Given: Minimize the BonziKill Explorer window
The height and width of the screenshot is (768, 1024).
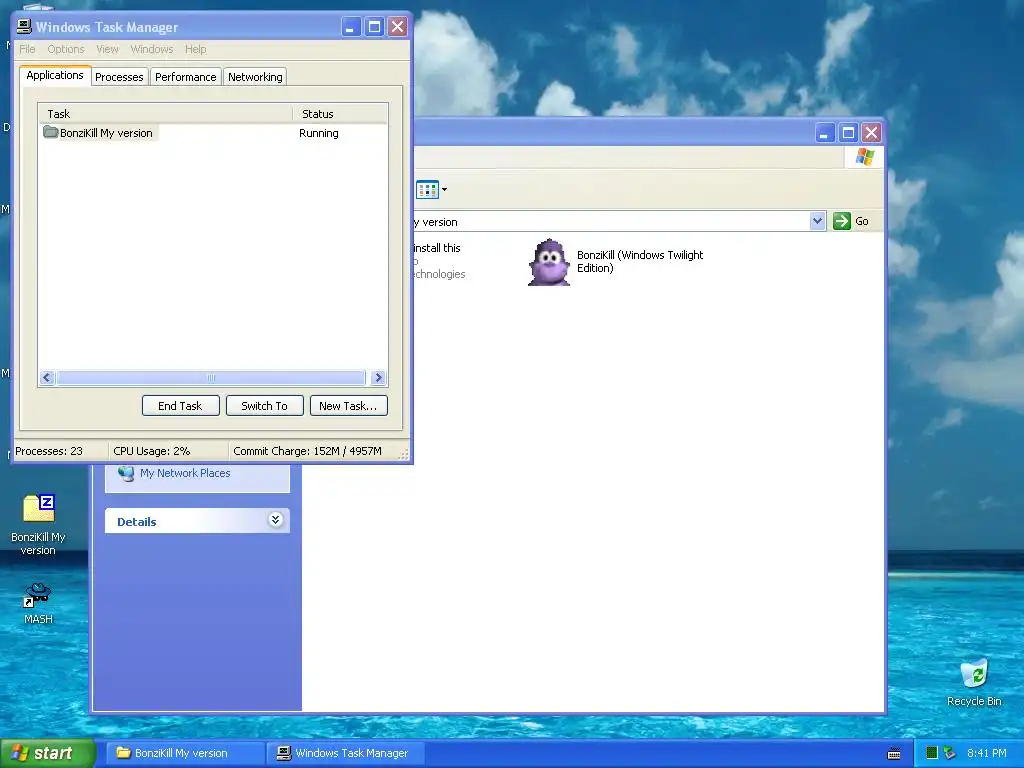Looking at the screenshot, I should [x=825, y=133].
